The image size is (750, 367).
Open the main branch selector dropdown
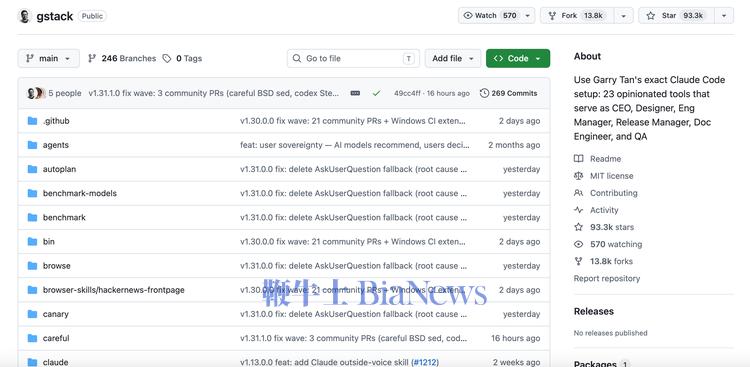(x=48, y=58)
